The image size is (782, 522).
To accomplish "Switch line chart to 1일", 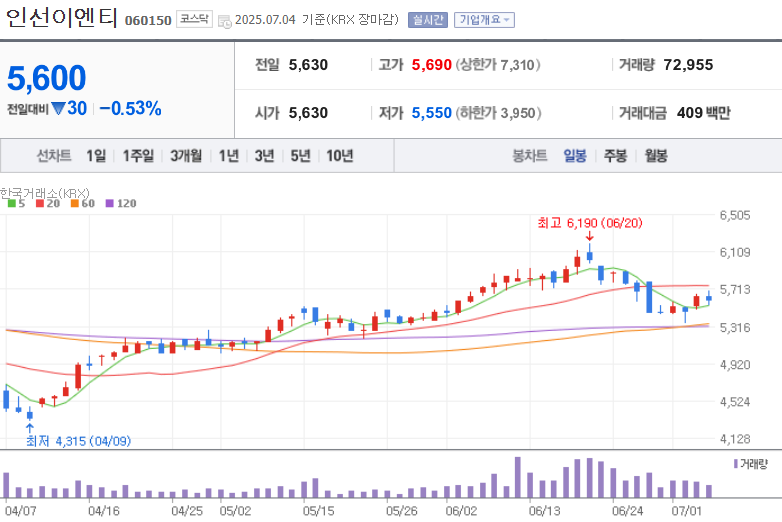I will (x=96, y=156).
